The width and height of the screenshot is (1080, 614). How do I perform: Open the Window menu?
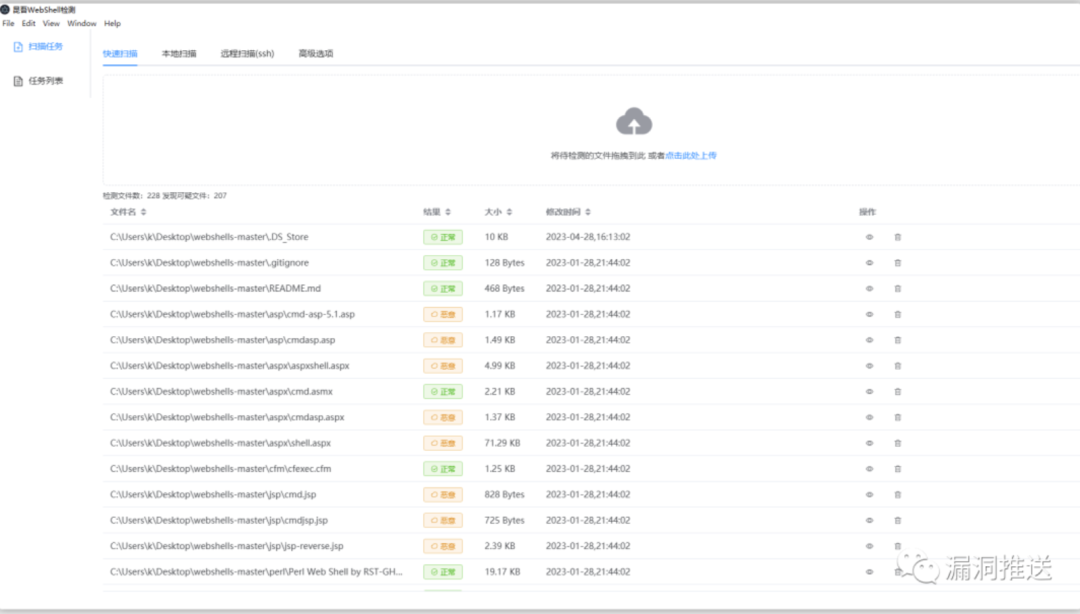82,23
